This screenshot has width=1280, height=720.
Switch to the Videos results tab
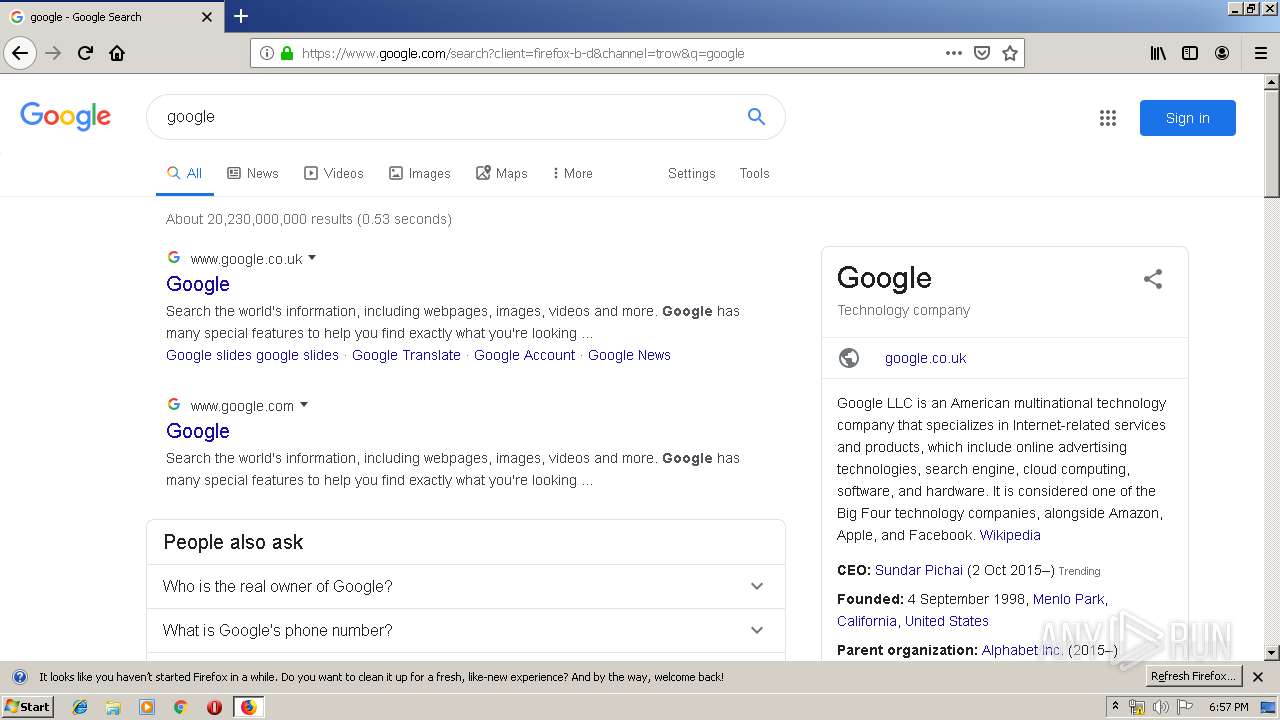[x=334, y=173]
